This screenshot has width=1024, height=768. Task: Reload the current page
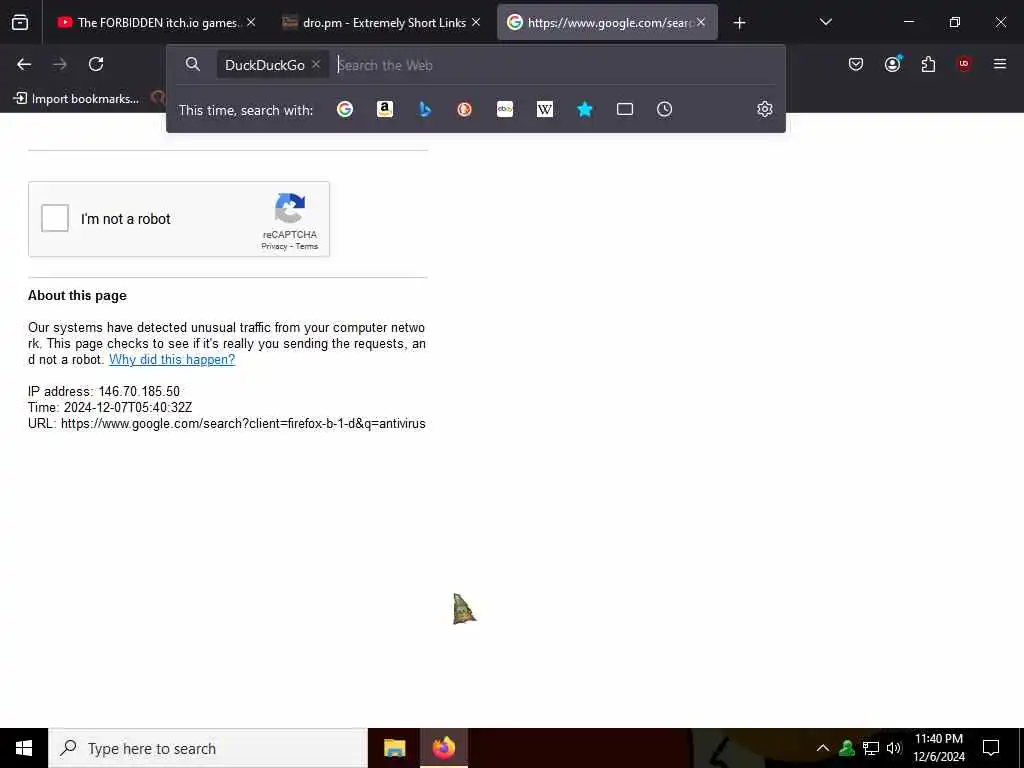(96, 64)
